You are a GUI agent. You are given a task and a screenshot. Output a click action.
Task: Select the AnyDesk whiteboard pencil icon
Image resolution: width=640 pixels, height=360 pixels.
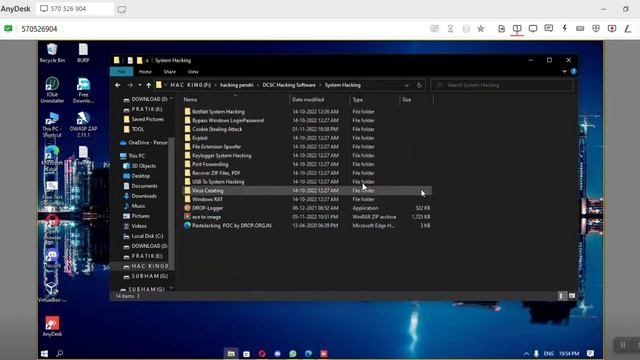click(628, 28)
